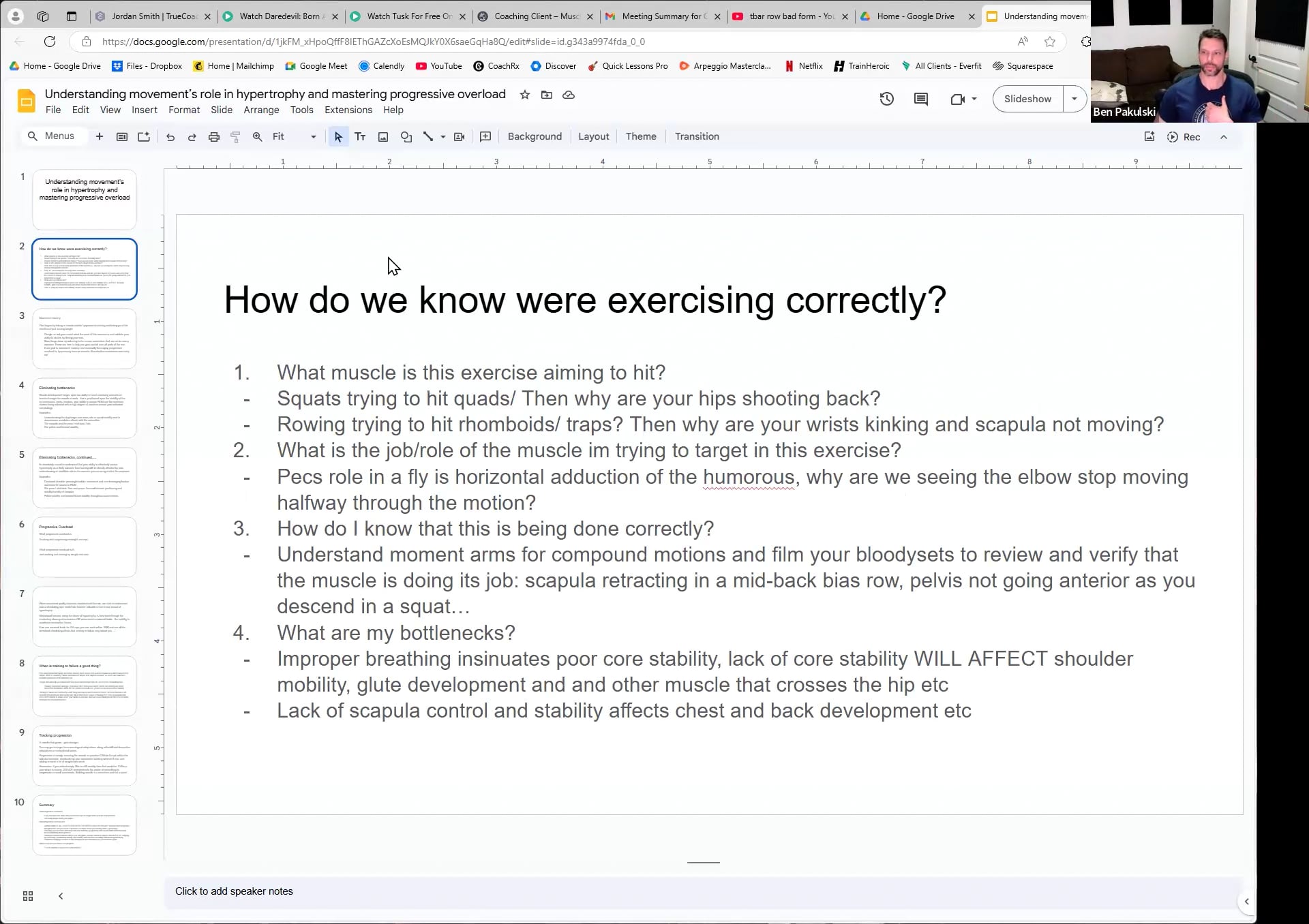This screenshot has height=924, width=1309.
Task: Open the TrainHeroic bookmark
Action: (x=862, y=66)
